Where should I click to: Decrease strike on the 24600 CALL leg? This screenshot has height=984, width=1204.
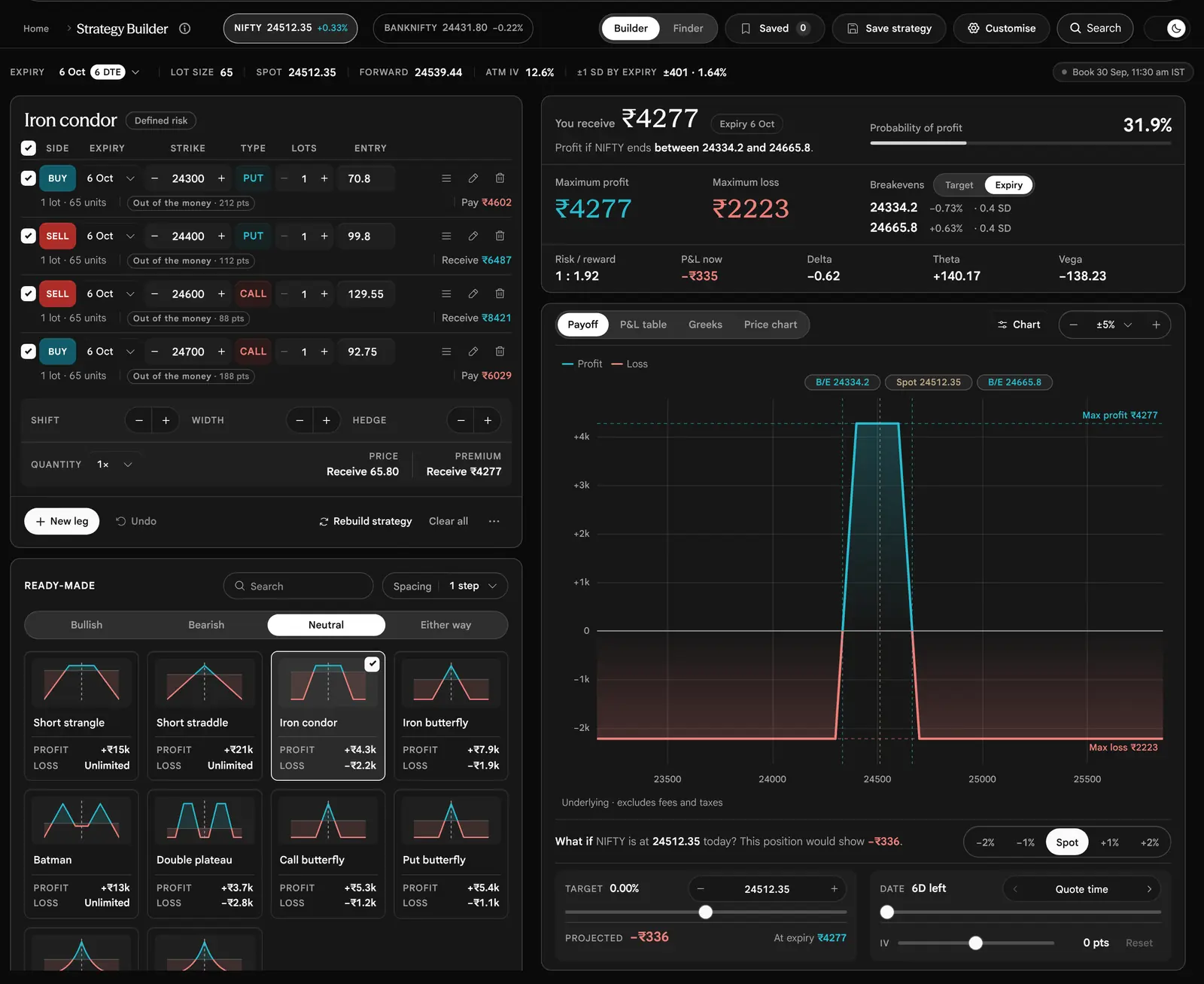point(154,294)
